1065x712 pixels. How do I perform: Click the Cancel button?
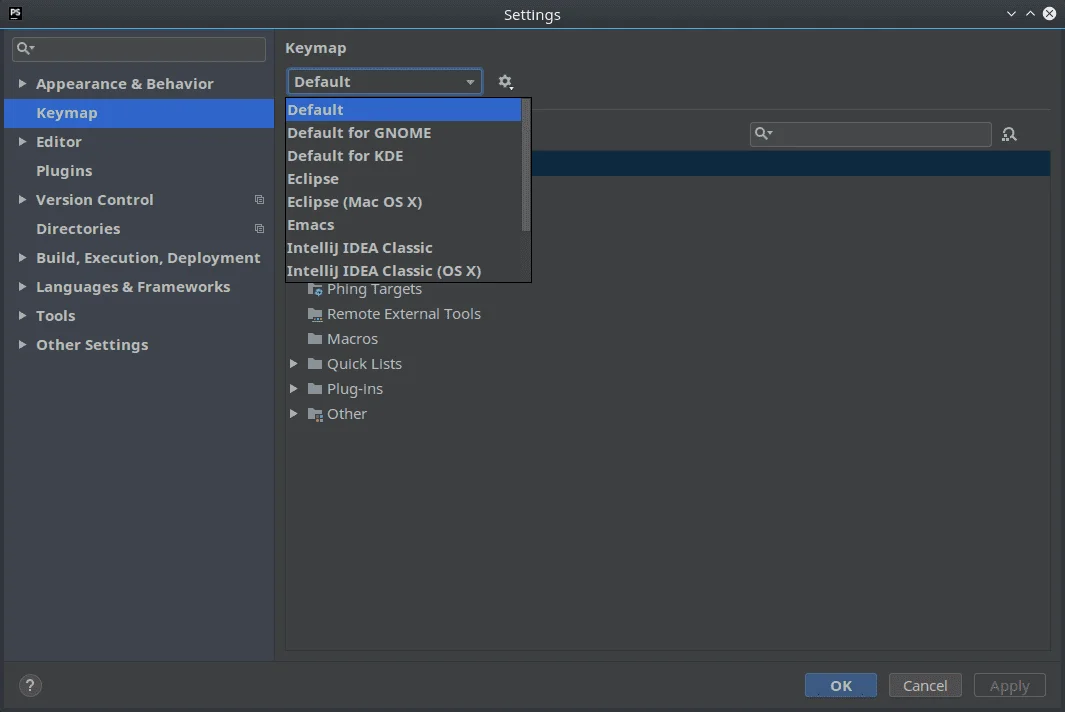924,685
